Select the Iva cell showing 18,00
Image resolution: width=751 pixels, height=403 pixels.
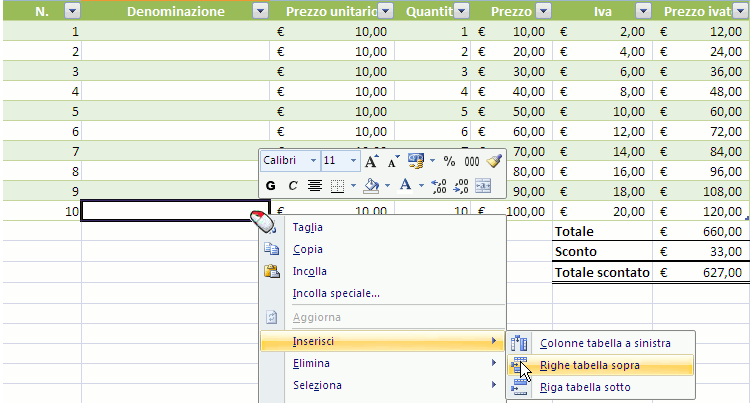pos(602,191)
